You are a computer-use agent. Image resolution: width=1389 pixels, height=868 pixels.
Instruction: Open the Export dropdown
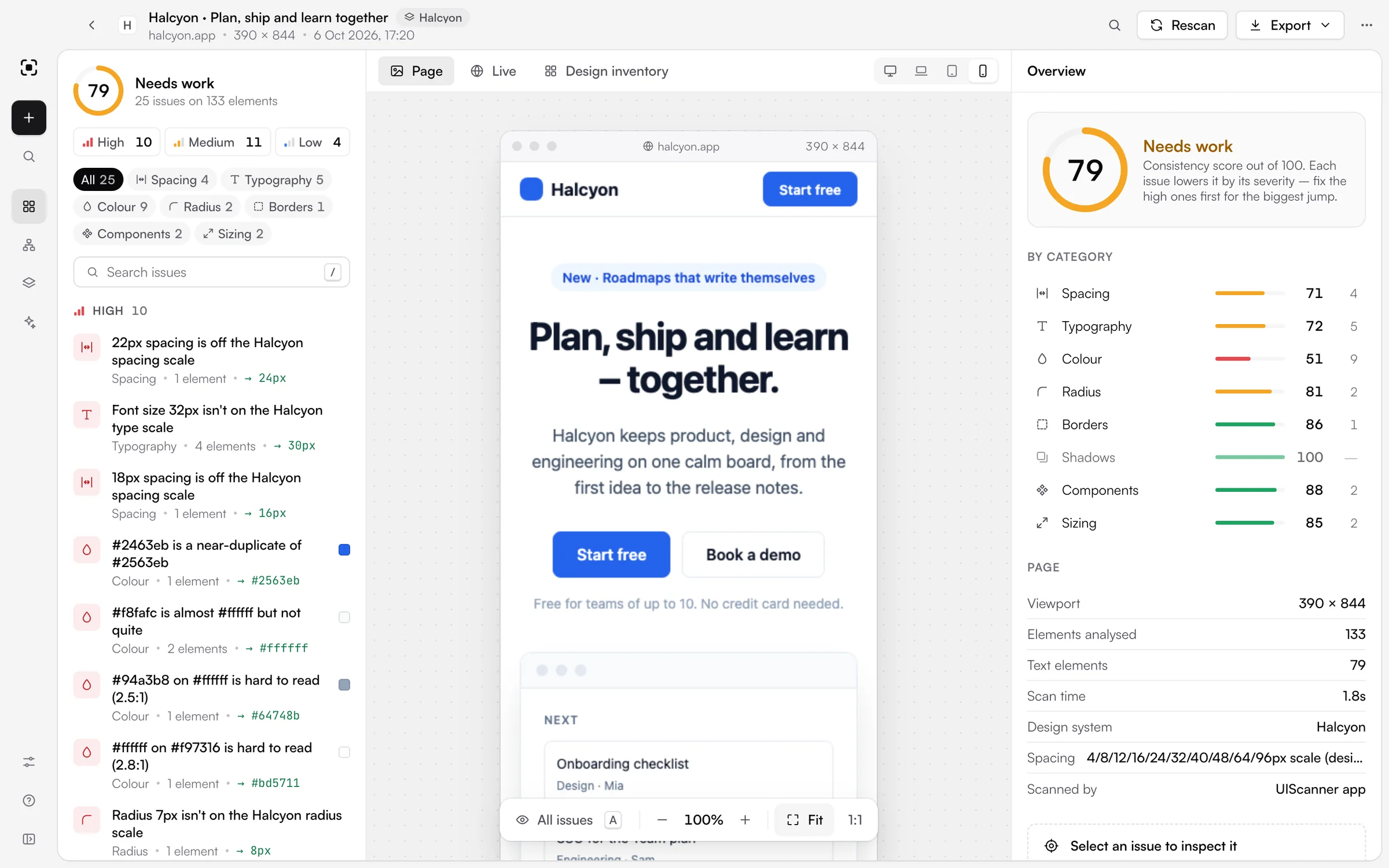[1289, 25]
